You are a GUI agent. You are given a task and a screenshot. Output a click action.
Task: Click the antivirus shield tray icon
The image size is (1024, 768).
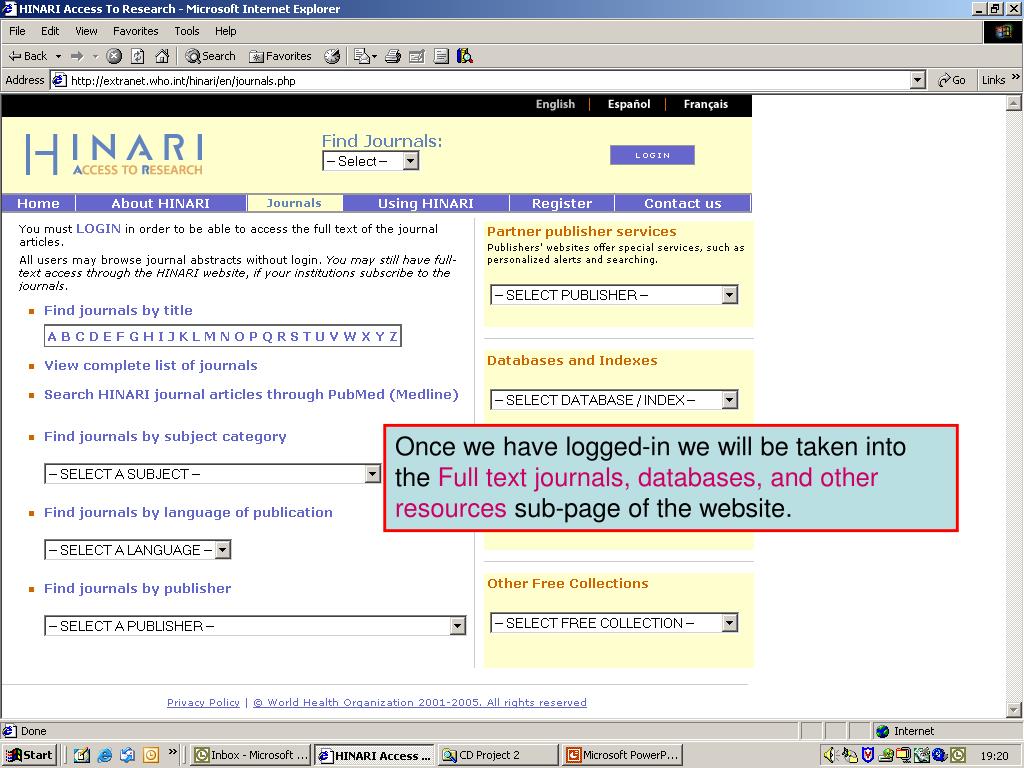click(867, 756)
